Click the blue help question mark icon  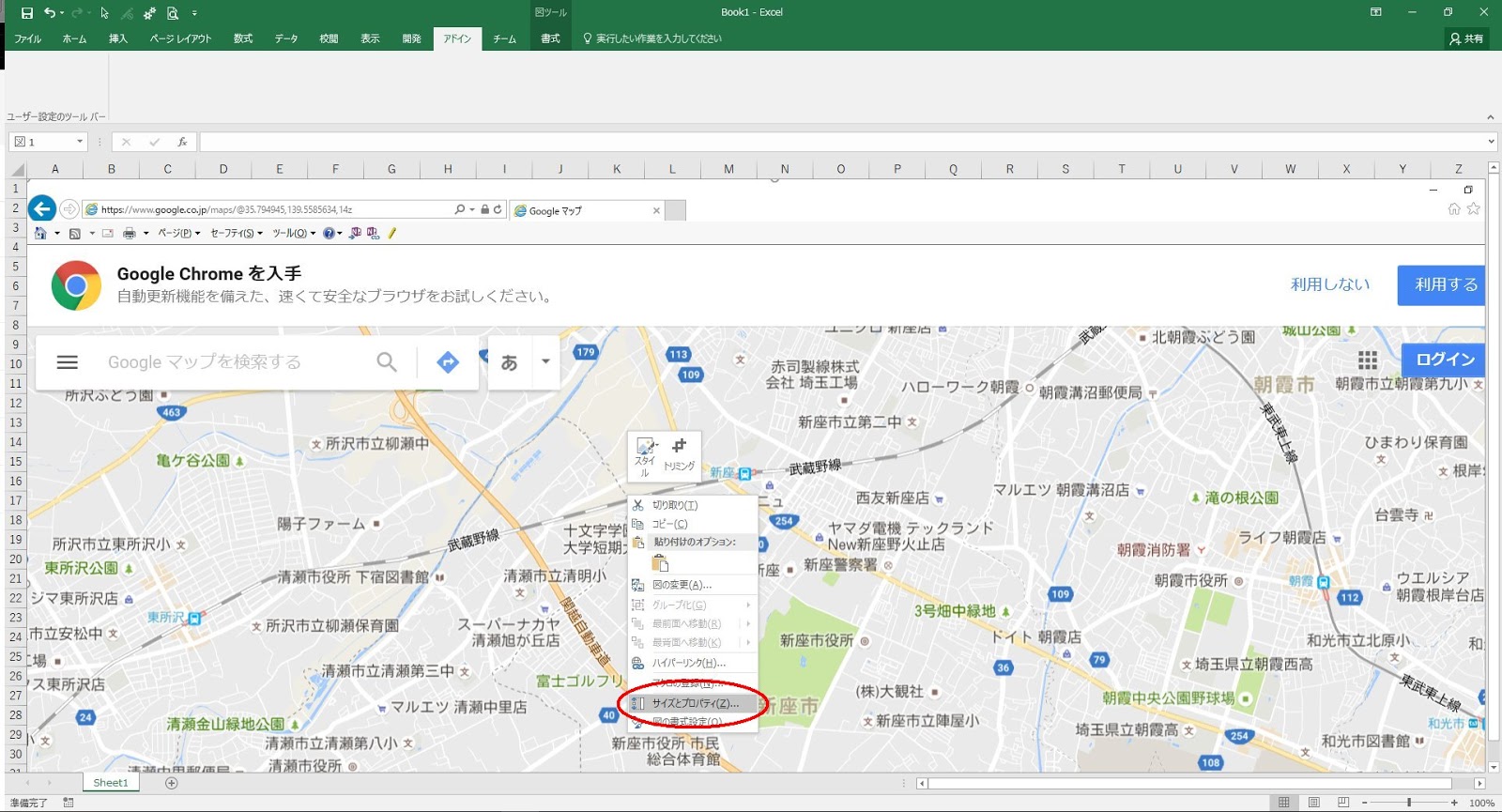tap(329, 233)
